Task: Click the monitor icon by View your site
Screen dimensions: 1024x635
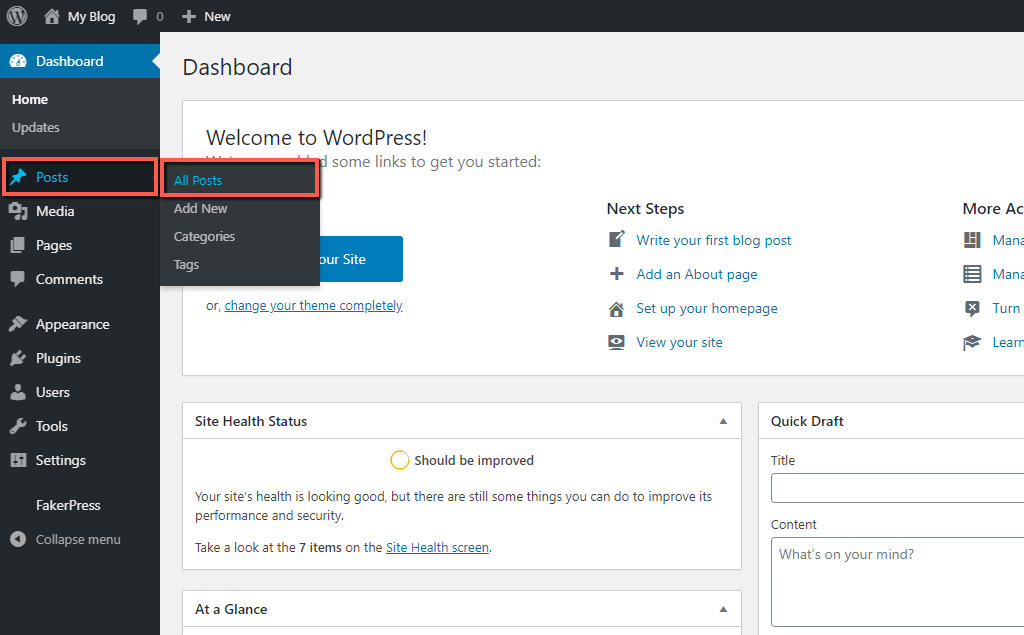Action: 616,342
